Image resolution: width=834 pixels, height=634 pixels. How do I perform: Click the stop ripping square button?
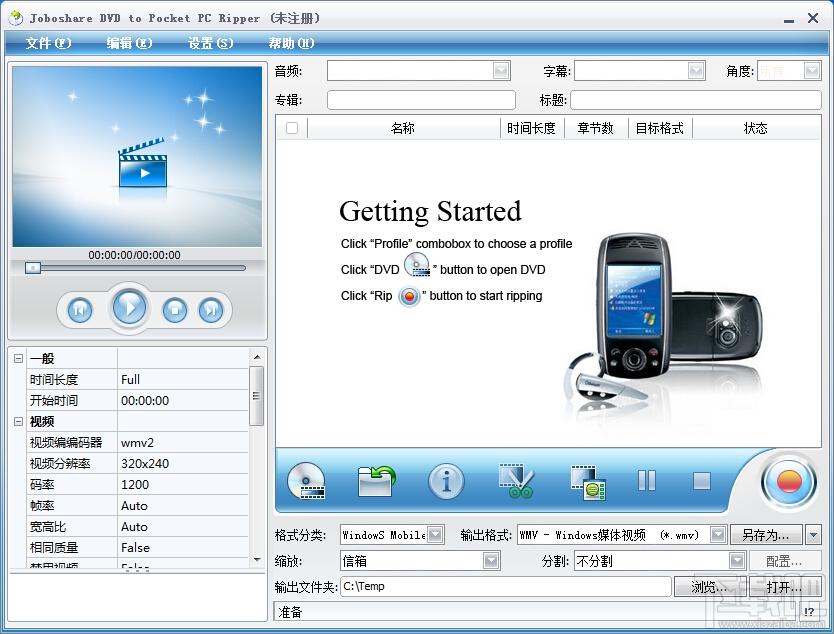tap(702, 481)
